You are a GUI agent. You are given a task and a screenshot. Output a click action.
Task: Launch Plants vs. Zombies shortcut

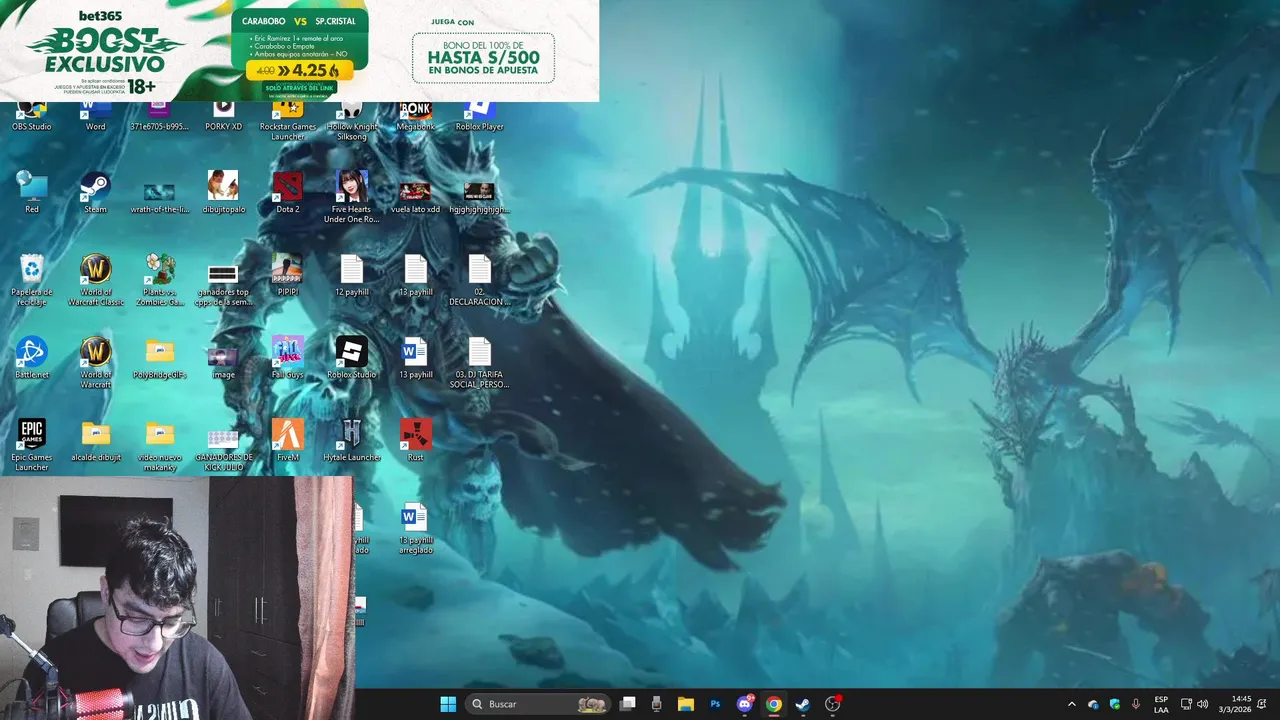coord(159,280)
